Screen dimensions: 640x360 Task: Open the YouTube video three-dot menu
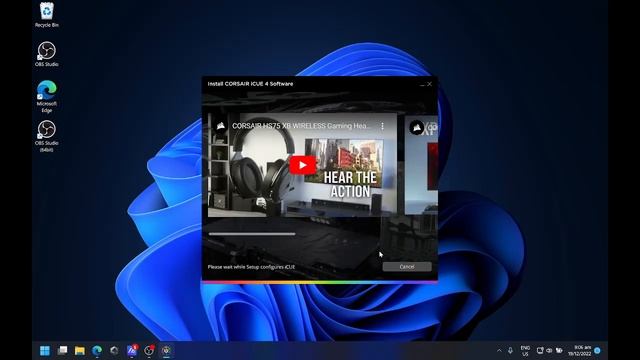[x=382, y=126]
